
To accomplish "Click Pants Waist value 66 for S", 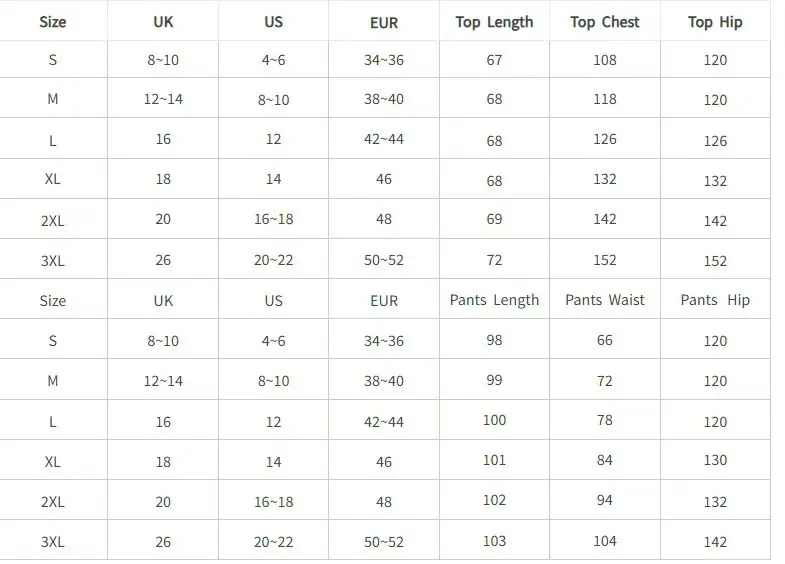I will pyautogui.click(x=605, y=340).
